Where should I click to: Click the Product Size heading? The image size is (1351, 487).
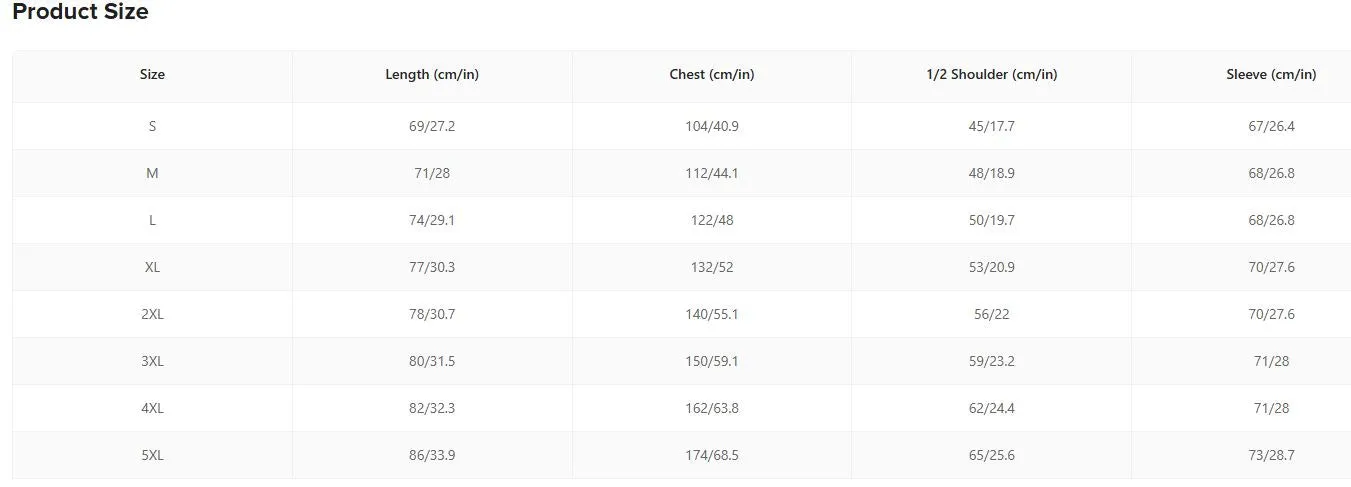[80, 12]
